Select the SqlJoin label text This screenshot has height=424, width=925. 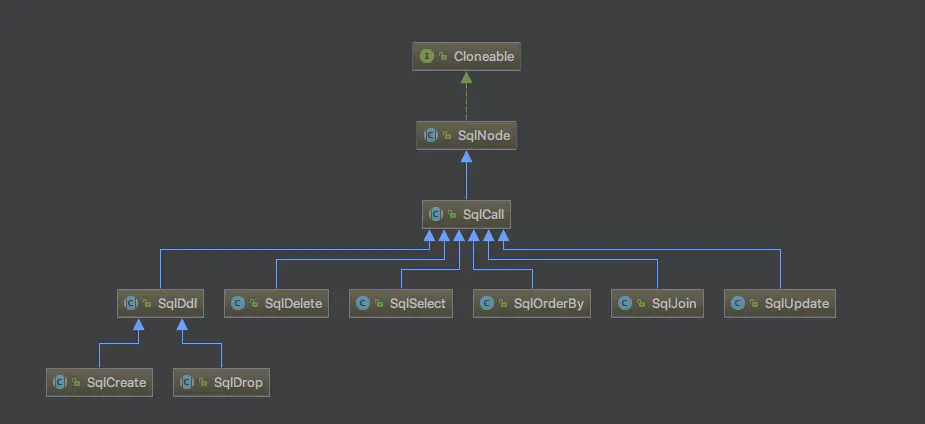[674, 304]
